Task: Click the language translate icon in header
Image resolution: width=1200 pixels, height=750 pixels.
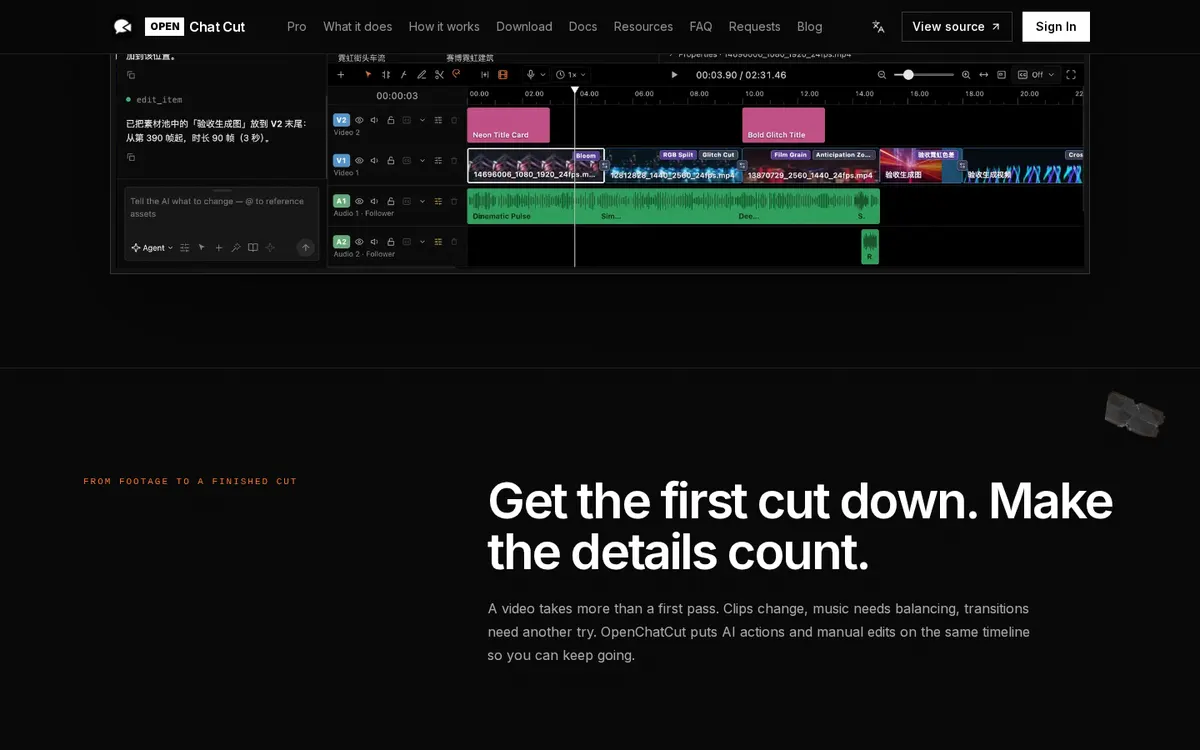Action: point(878,27)
